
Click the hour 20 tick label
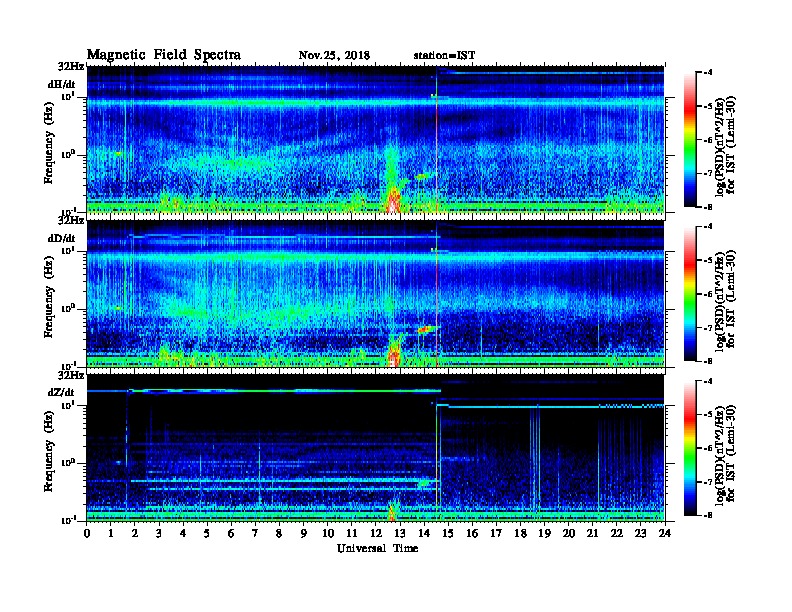coord(568,534)
